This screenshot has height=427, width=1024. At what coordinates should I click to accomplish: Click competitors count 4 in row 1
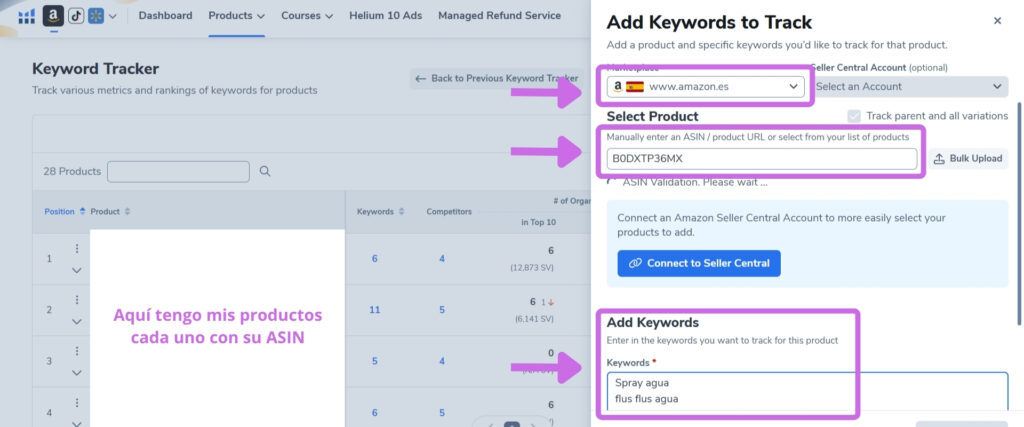click(442, 259)
